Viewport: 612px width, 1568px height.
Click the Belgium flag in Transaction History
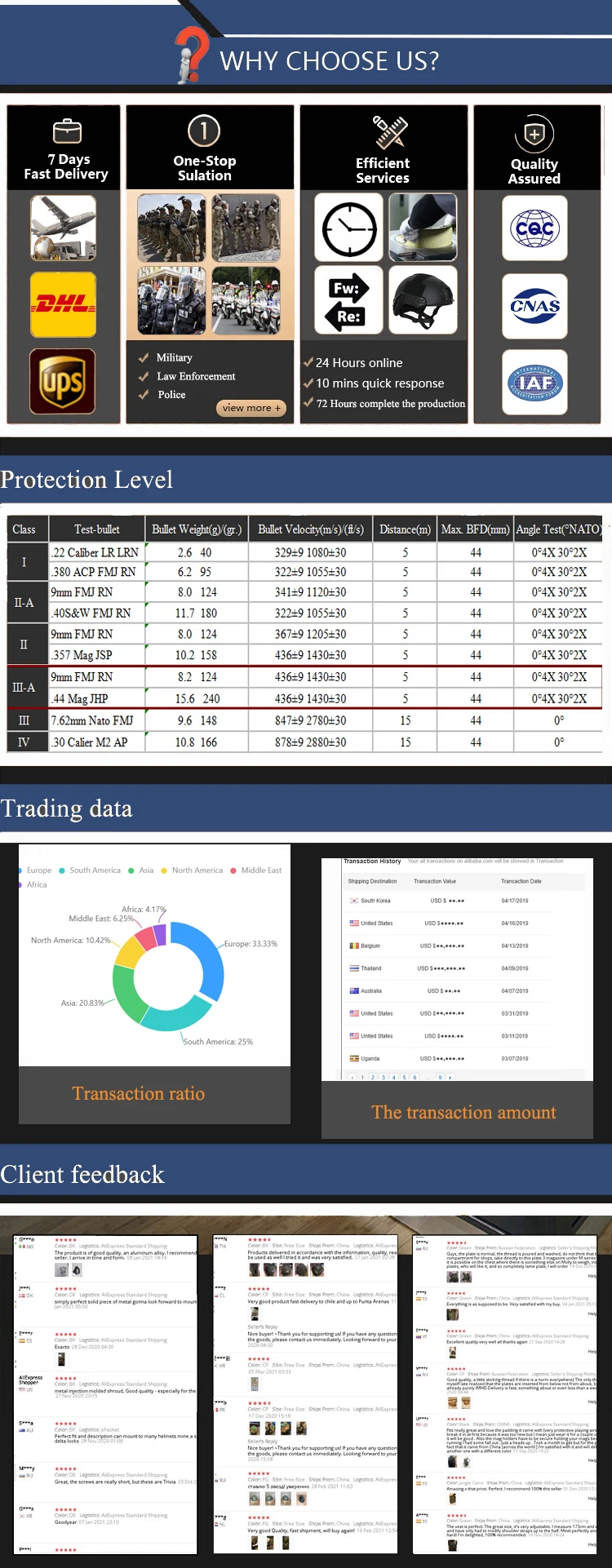tap(354, 946)
